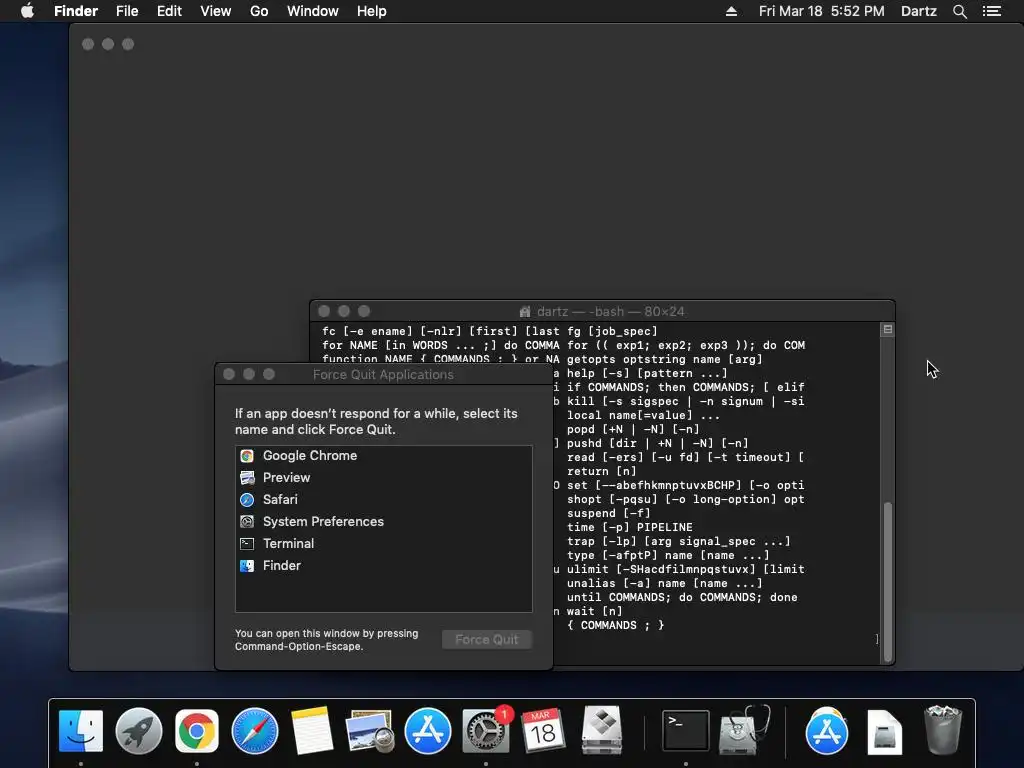Open Notification Center list icon

[x=992, y=11]
